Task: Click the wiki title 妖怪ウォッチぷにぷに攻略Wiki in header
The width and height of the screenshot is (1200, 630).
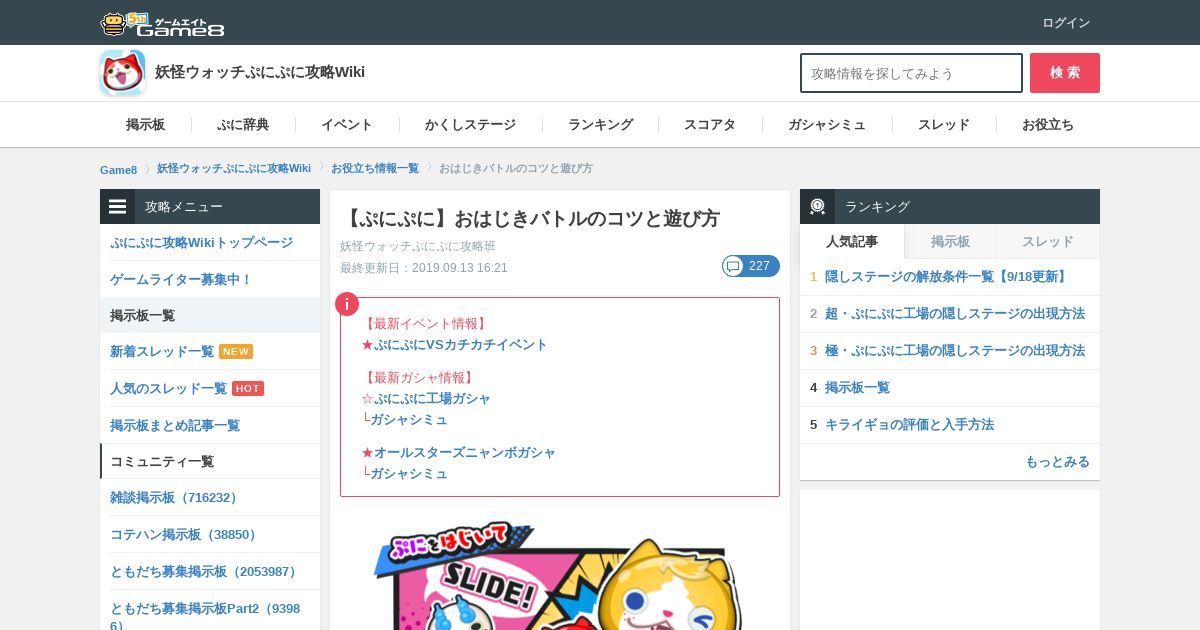Action: click(x=260, y=72)
